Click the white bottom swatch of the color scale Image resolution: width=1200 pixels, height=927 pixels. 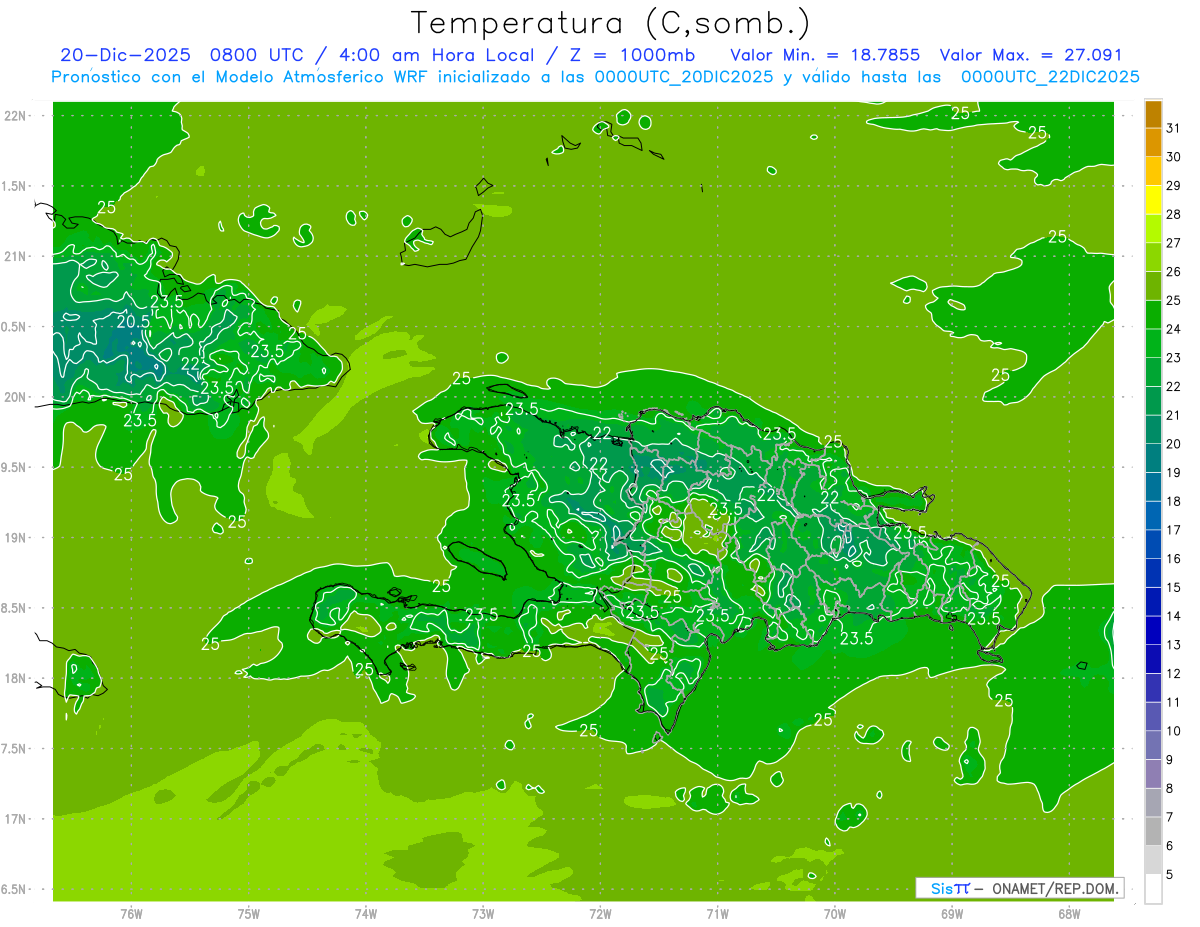pyautogui.click(x=1153, y=889)
